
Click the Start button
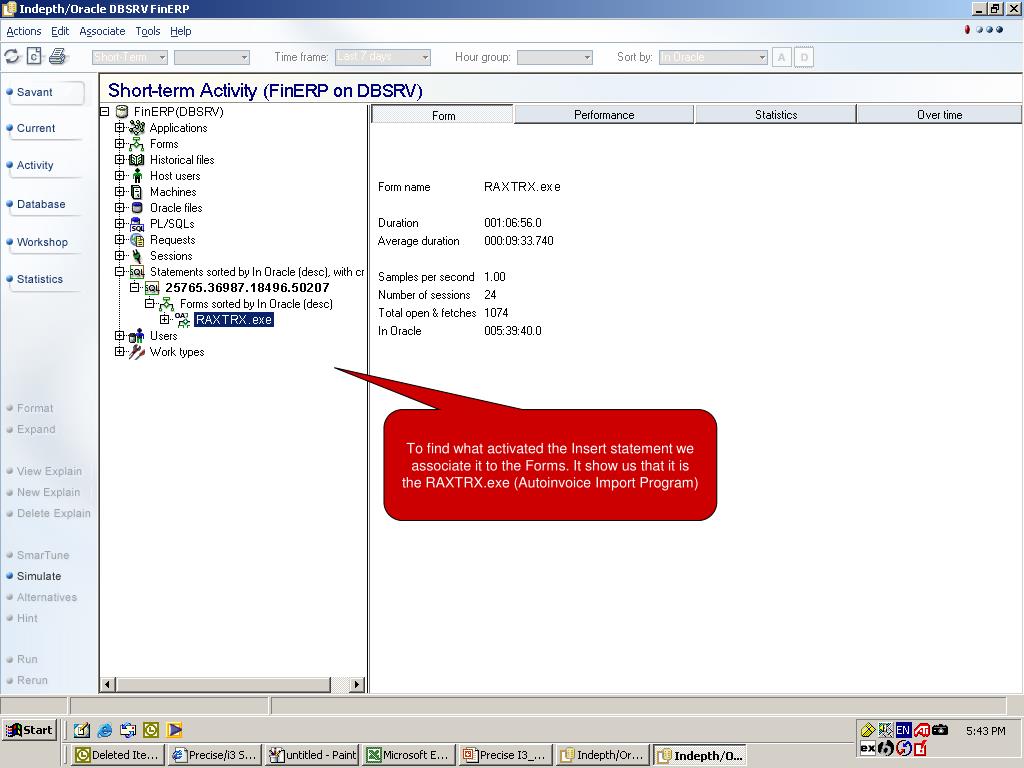(x=30, y=730)
